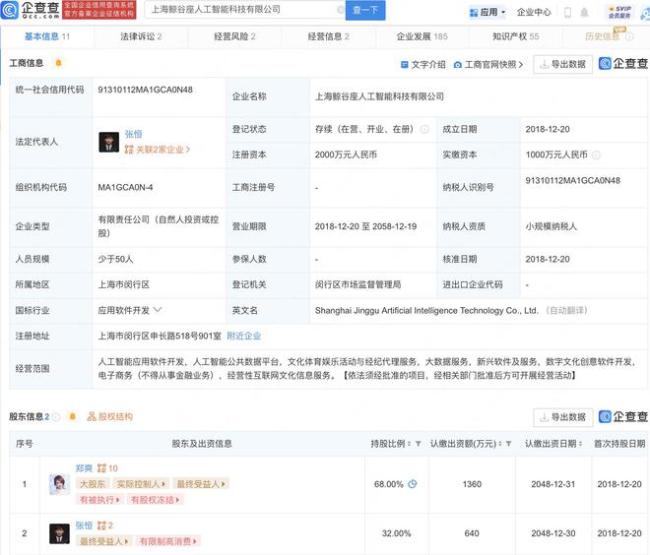The width and height of the screenshot is (650, 555).
Task: Open the notification bell
Action: pos(585,12)
